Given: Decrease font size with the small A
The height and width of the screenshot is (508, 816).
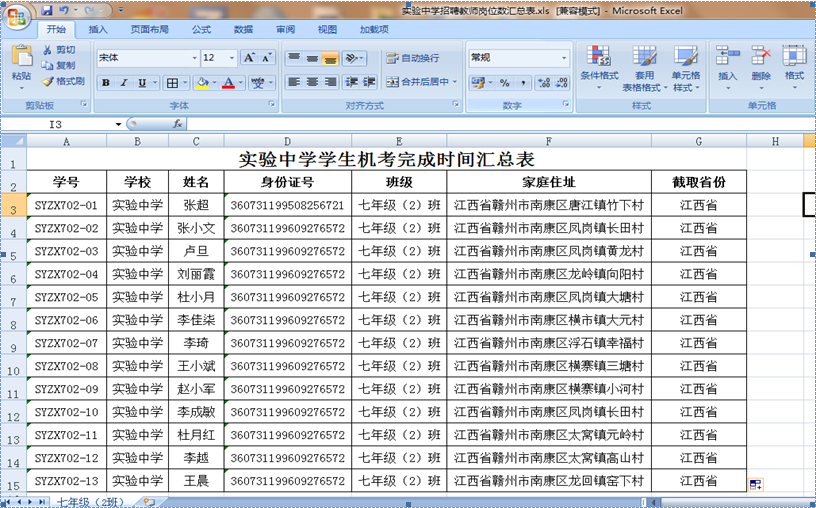Looking at the screenshot, I should coord(266,58).
